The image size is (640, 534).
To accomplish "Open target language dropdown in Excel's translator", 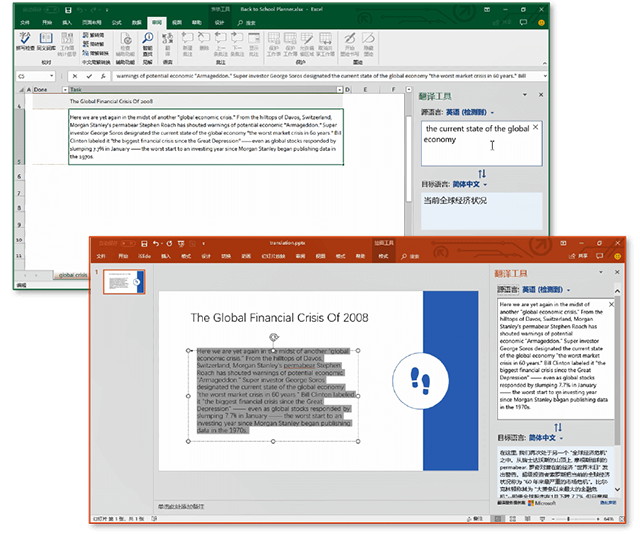I will coord(485,185).
